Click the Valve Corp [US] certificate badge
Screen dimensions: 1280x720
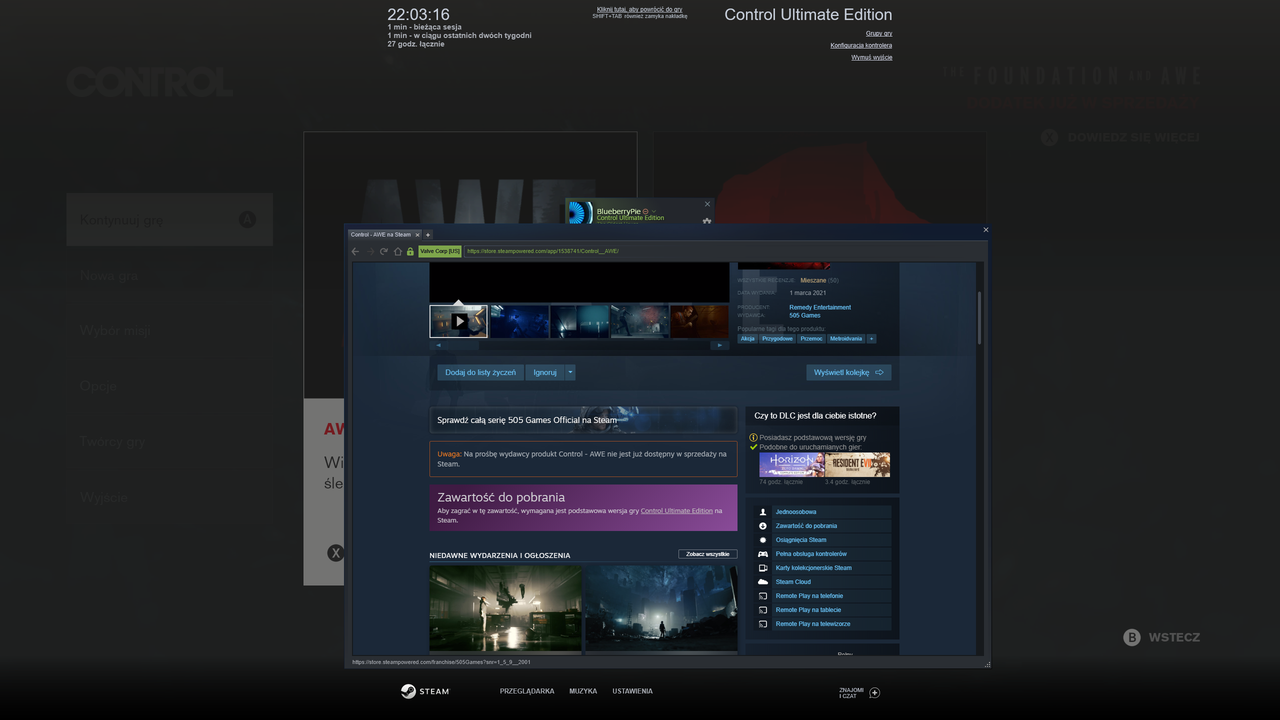440,251
